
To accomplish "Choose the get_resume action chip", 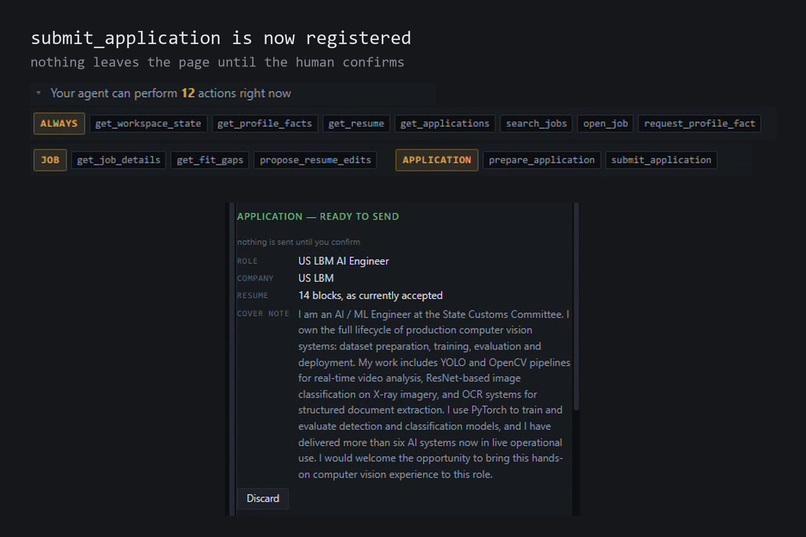I will (x=356, y=123).
